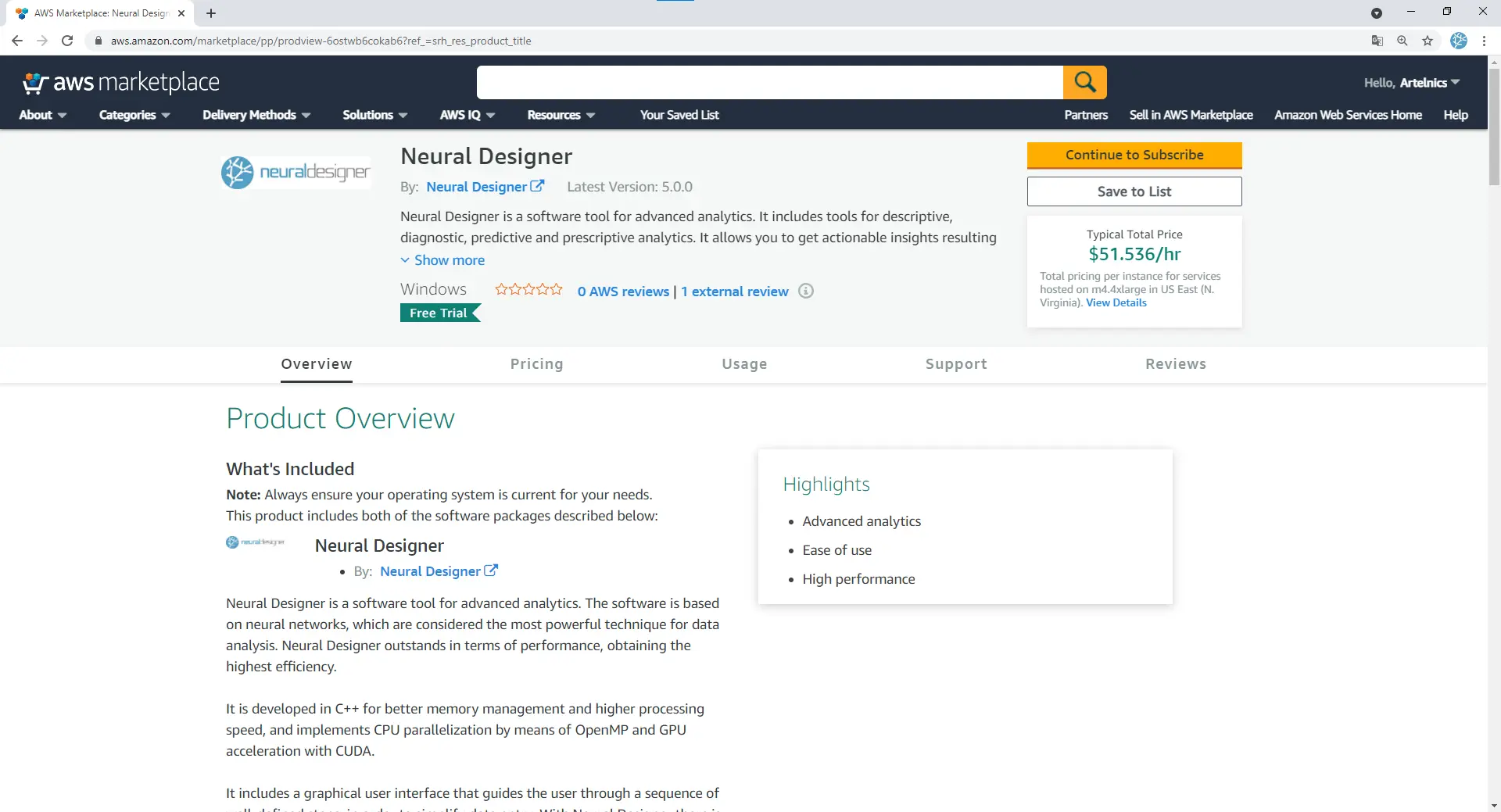
Task: Expand the AWS IQ dropdown
Action: tap(467, 115)
